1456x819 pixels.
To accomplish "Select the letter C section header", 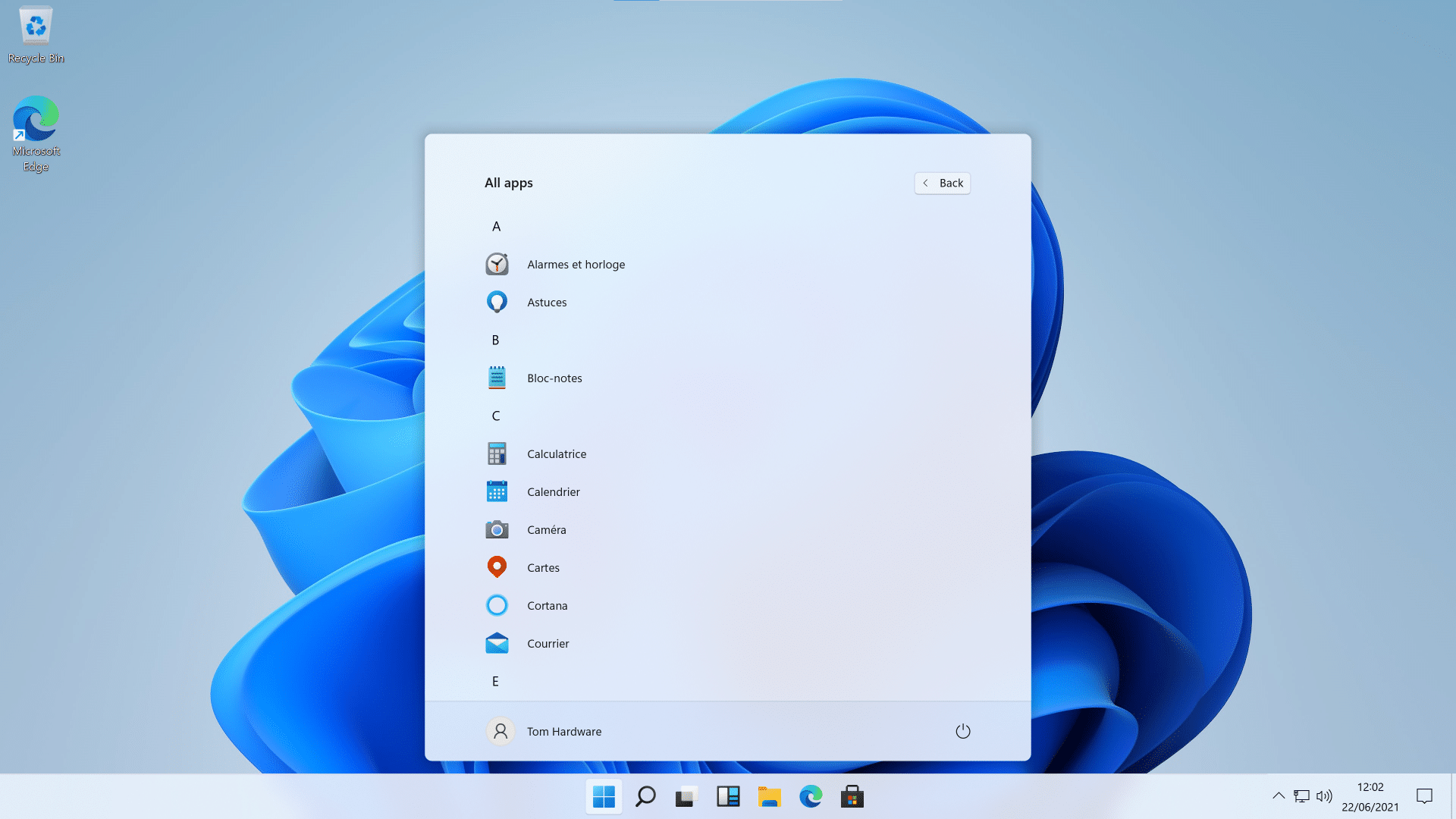I will tap(495, 416).
